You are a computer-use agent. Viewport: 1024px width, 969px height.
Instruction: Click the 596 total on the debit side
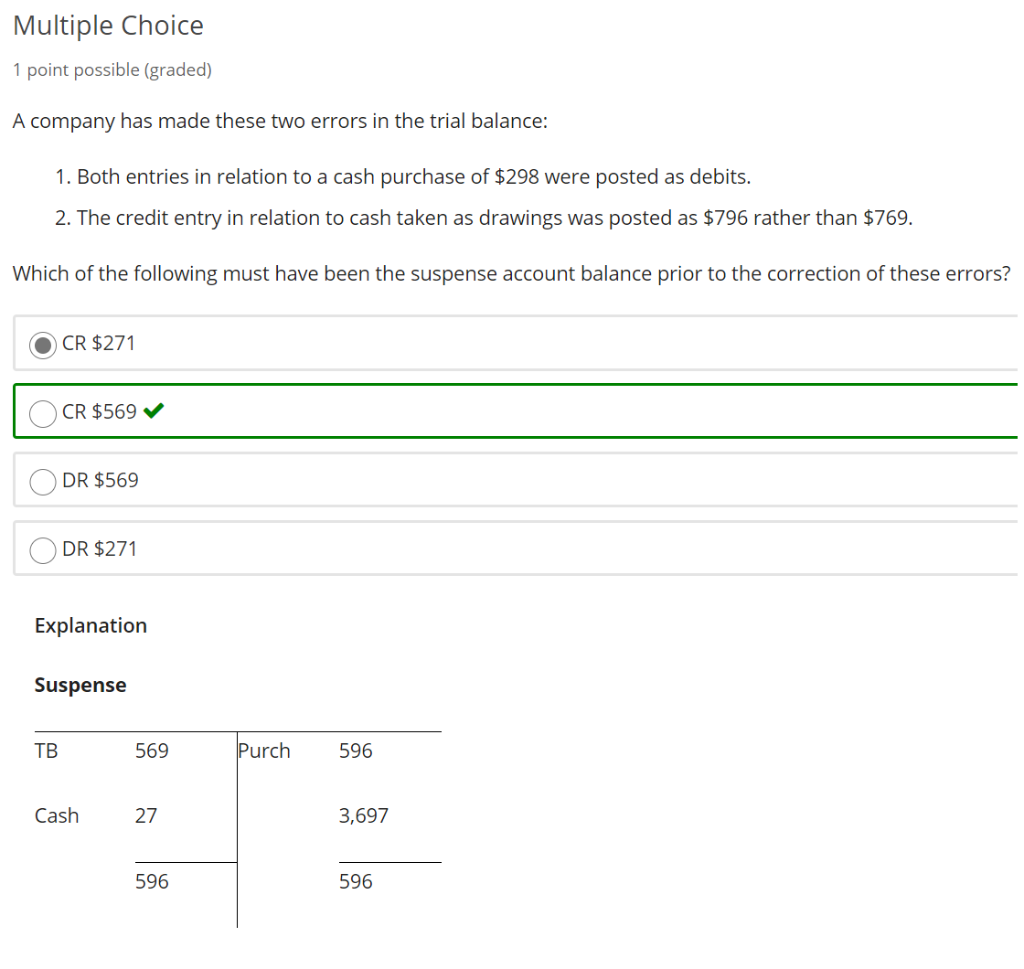tap(151, 881)
